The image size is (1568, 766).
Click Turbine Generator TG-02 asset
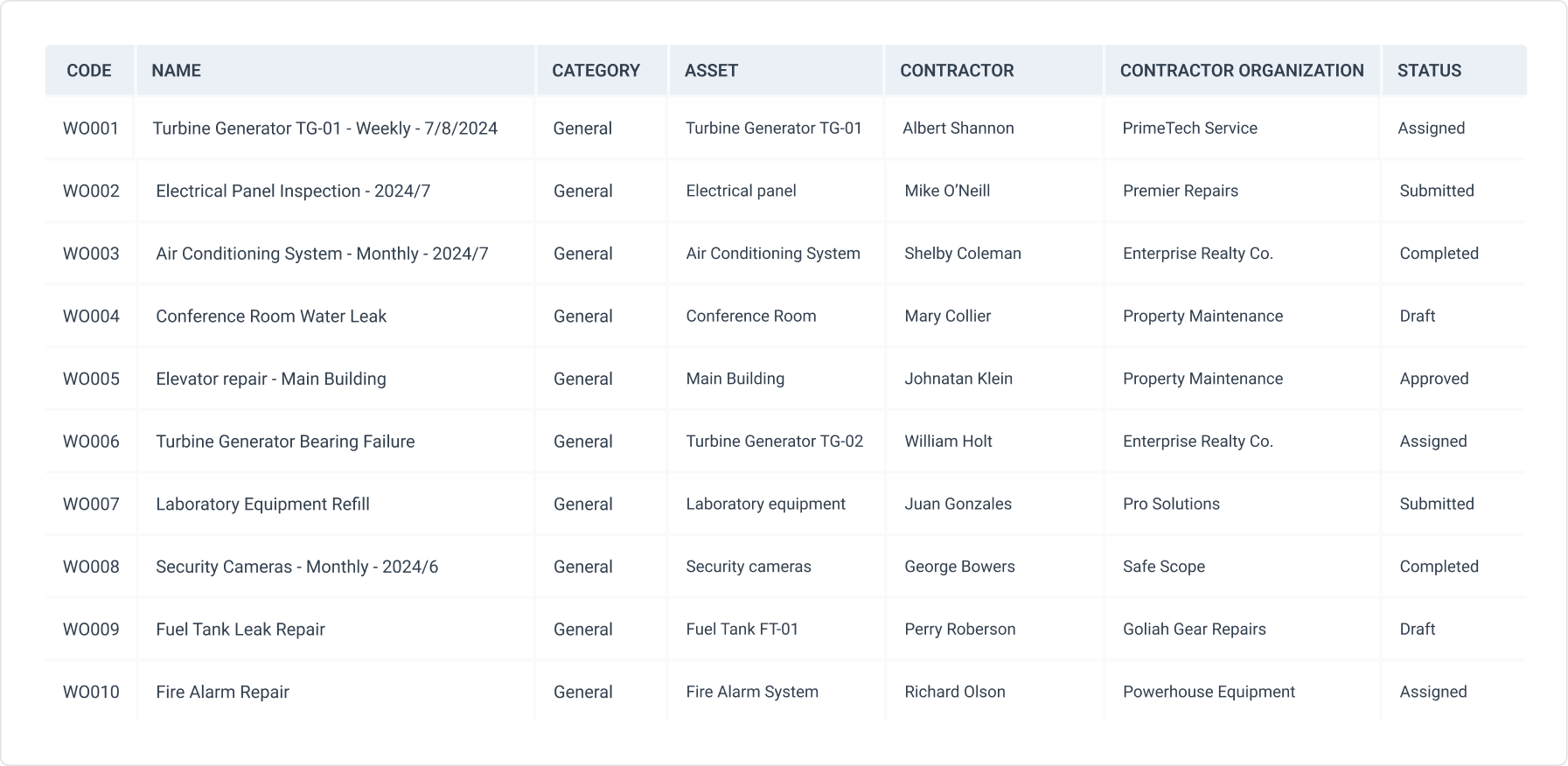pos(774,442)
